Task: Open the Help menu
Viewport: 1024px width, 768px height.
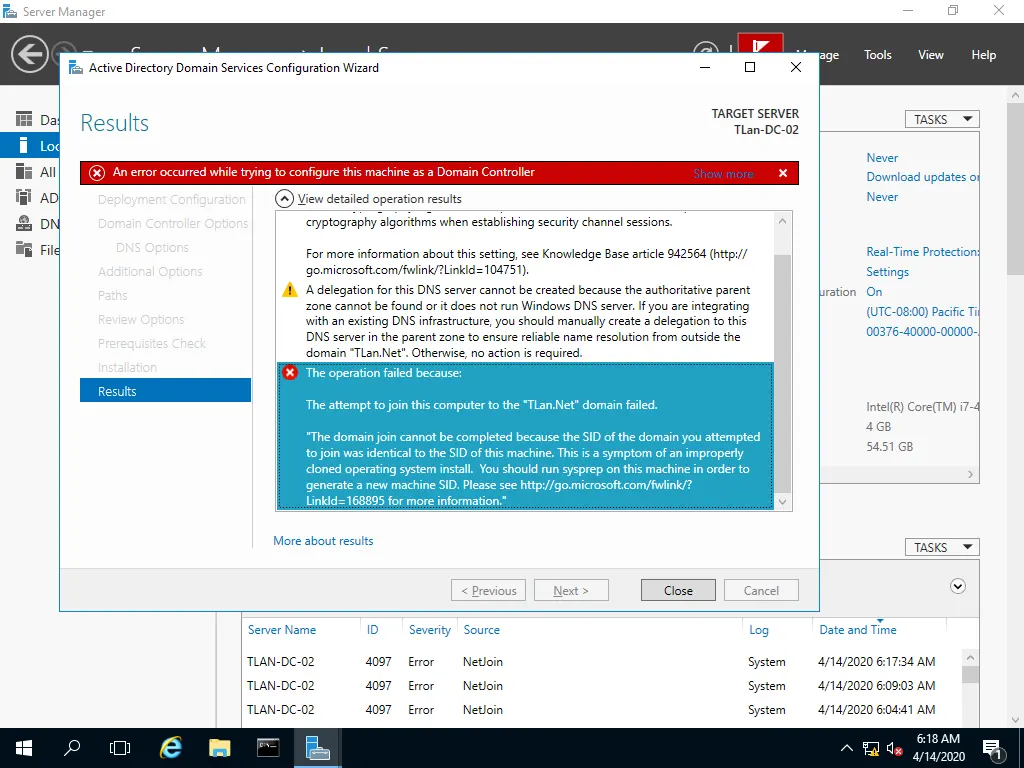Action: click(984, 55)
